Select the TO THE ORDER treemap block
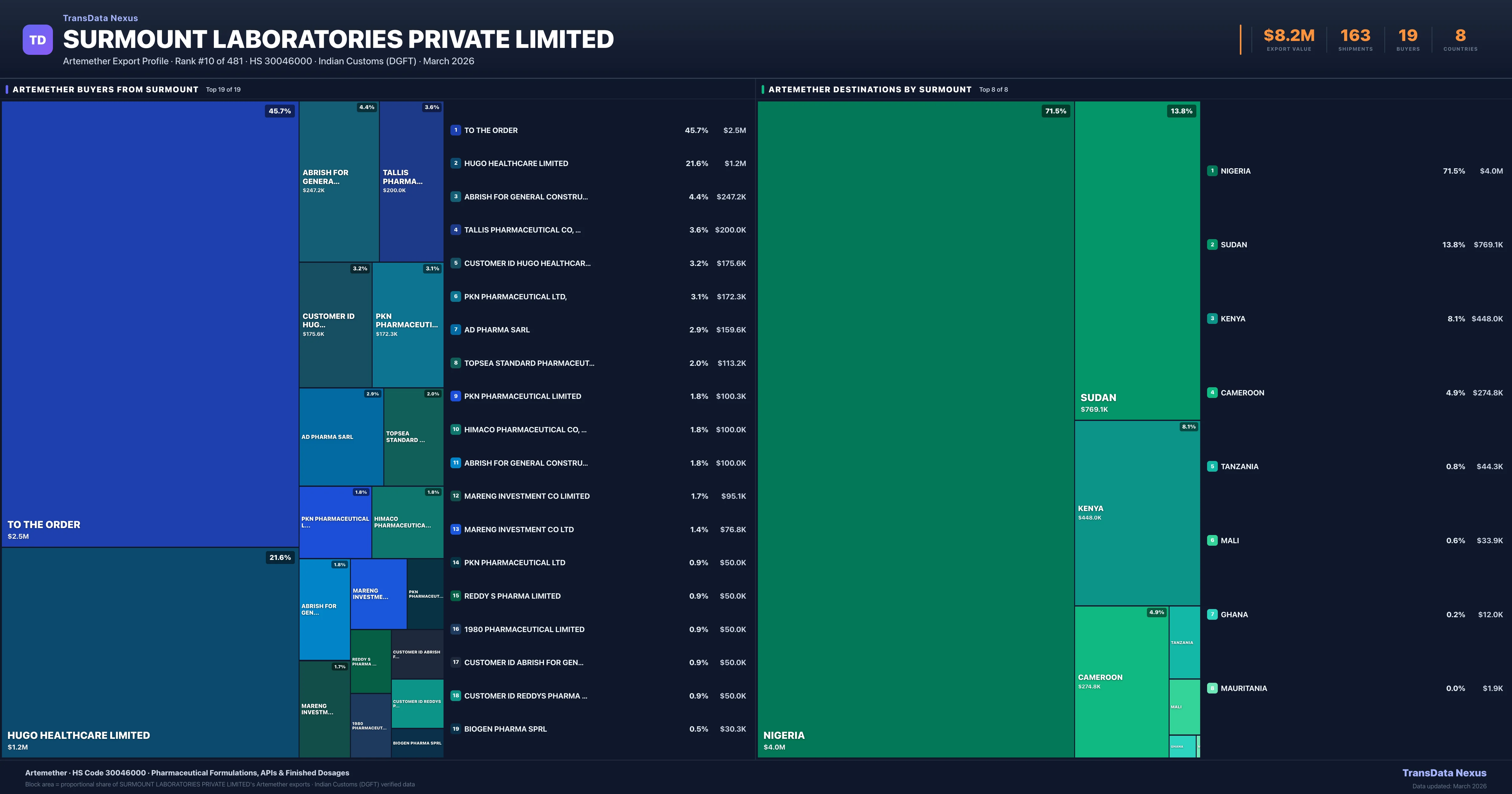1512x794 pixels. point(150,323)
